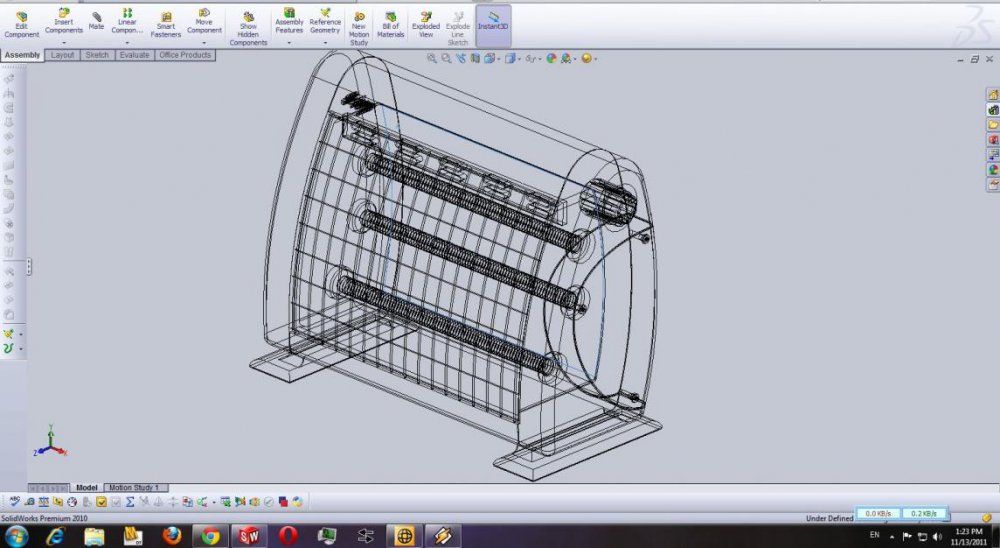Select the Mate tool
The image size is (1000, 548).
point(96,21)
